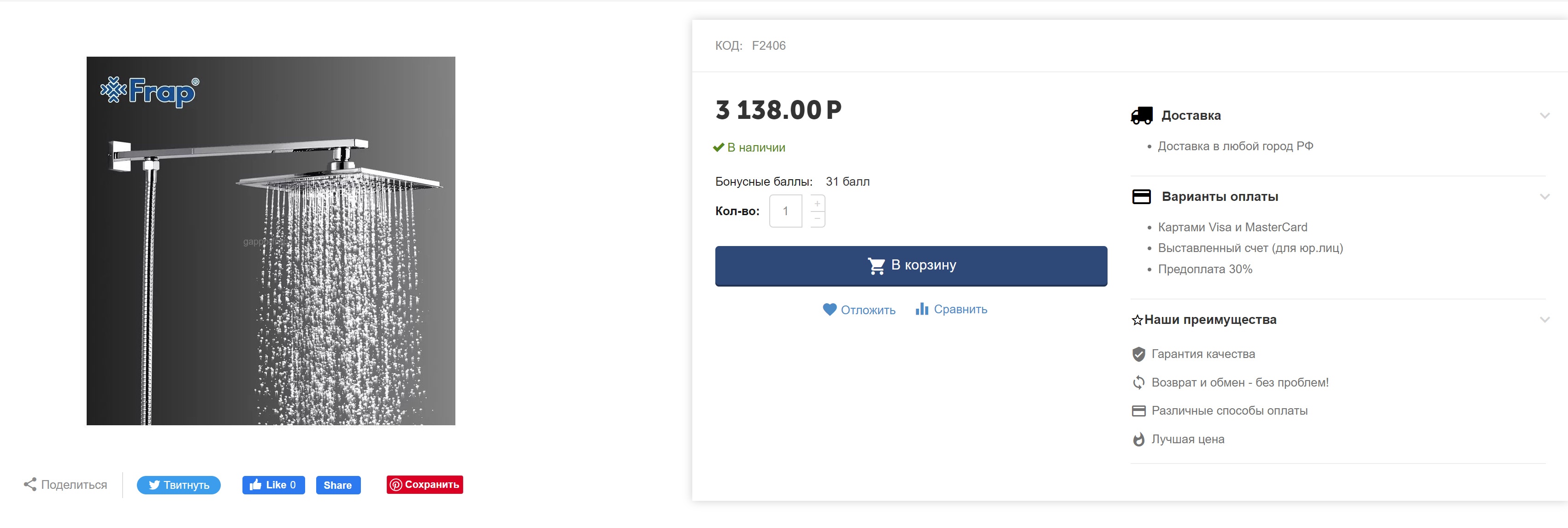This screenshot has width=1568, height=528.
Task: Click the credit card payment icon
Action: (1141, 196)
